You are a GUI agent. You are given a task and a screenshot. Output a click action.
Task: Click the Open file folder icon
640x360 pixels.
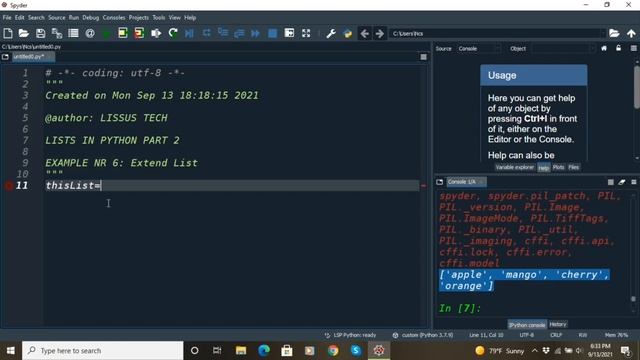click(24, 33)
